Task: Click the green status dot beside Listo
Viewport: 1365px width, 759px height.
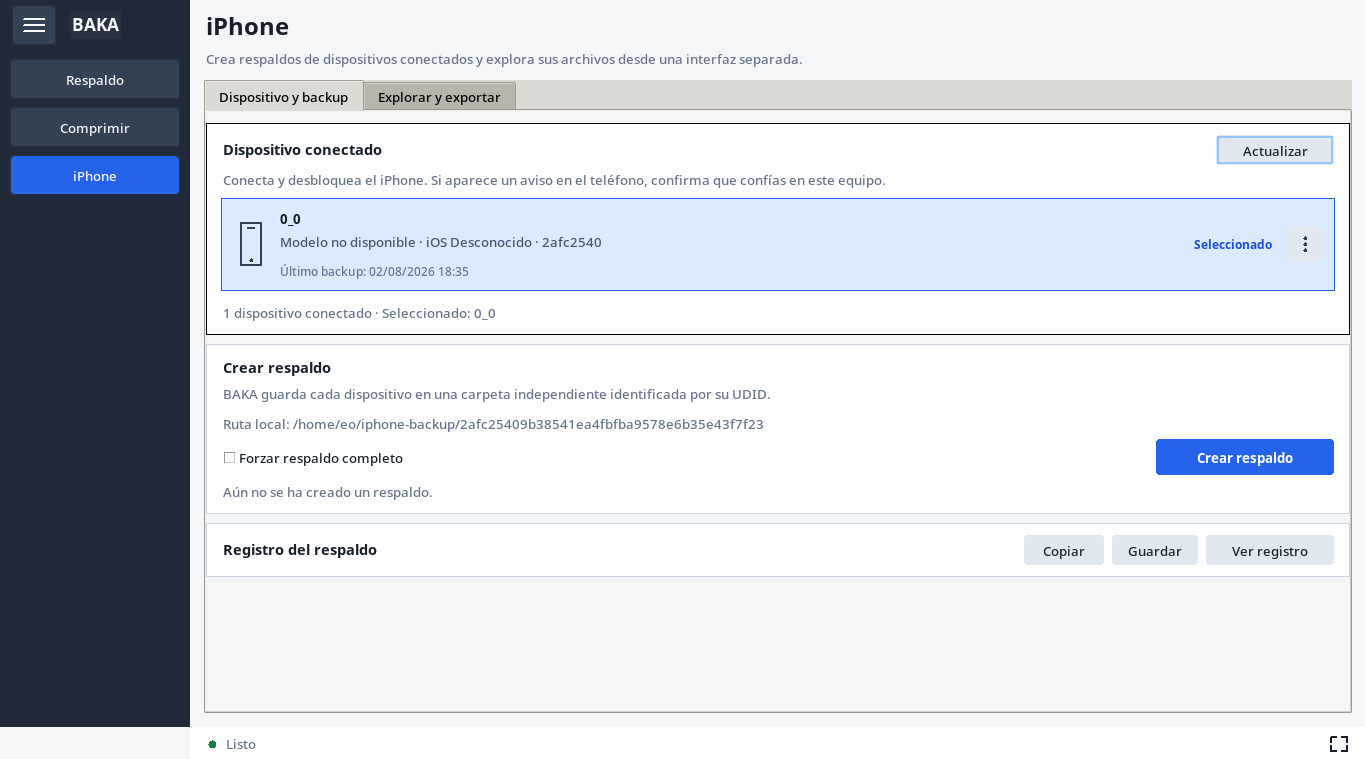Action: (212, 744)
